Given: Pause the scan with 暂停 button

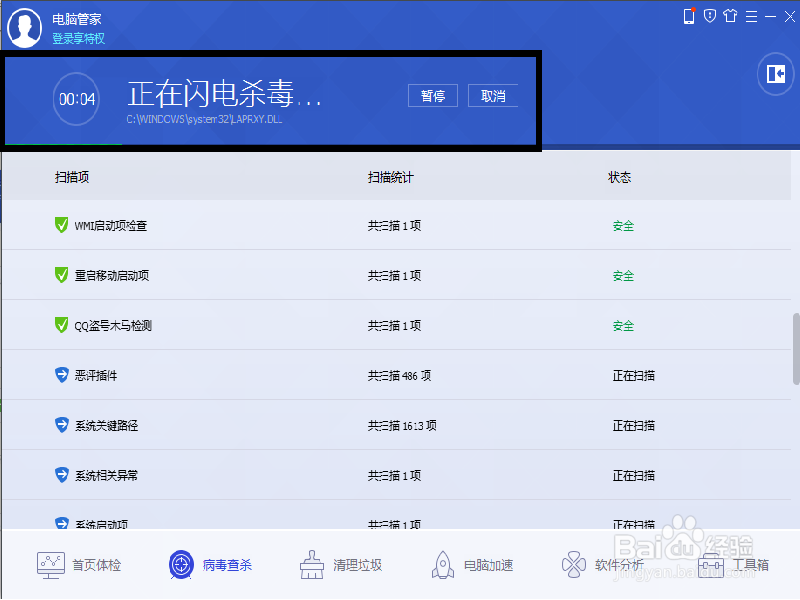Looking at the screenshot, I should 433,96.
